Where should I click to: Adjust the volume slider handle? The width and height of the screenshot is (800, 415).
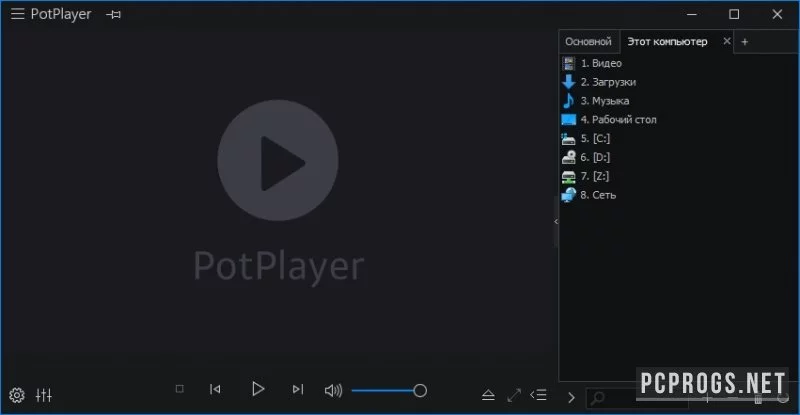coord(420,391)
